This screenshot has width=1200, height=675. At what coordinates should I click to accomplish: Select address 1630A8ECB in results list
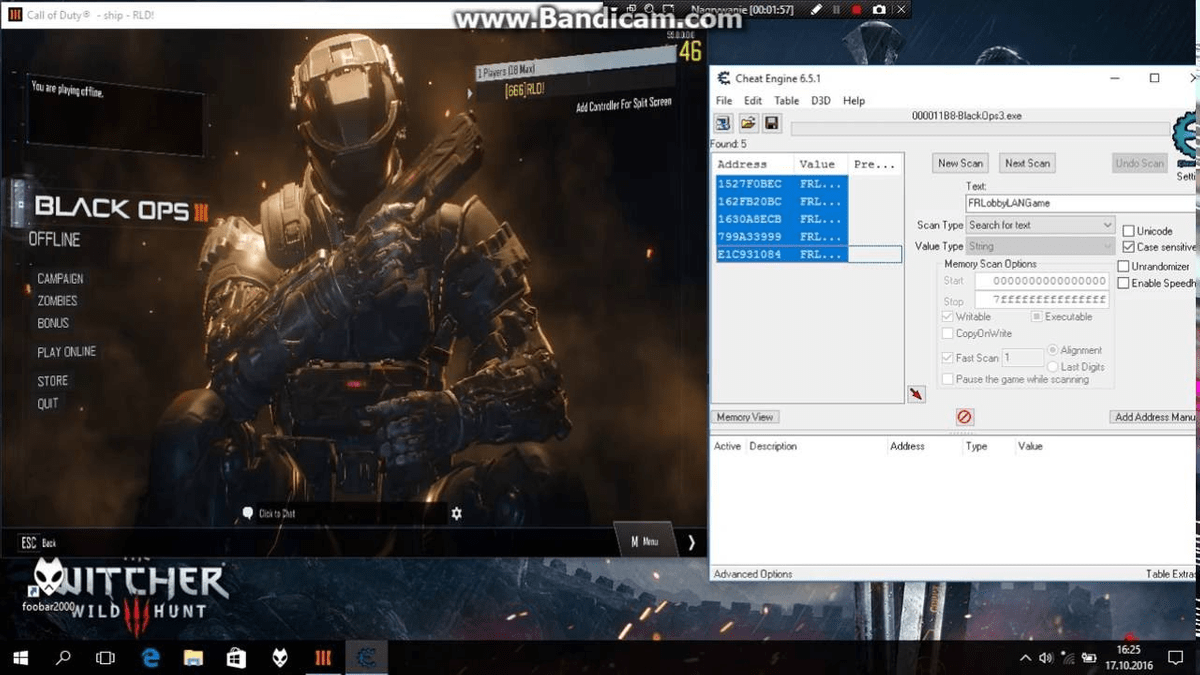[x=750, y=219]
